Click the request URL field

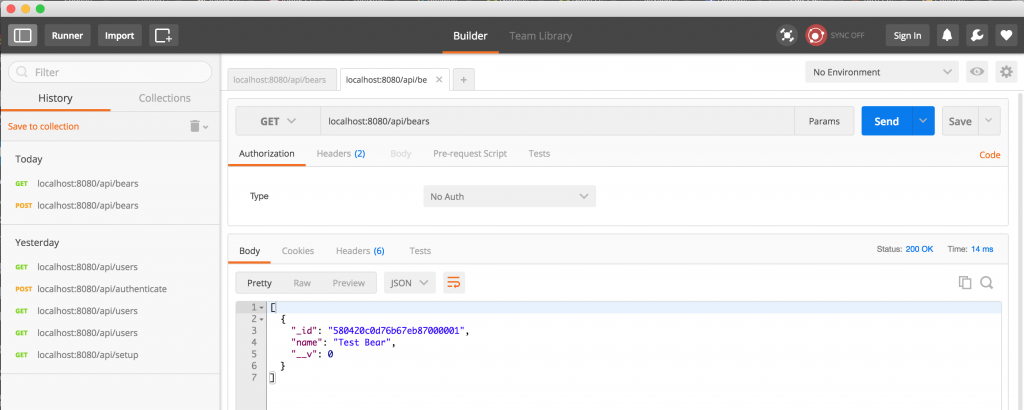pyautogui.click(x=557, y=121)
